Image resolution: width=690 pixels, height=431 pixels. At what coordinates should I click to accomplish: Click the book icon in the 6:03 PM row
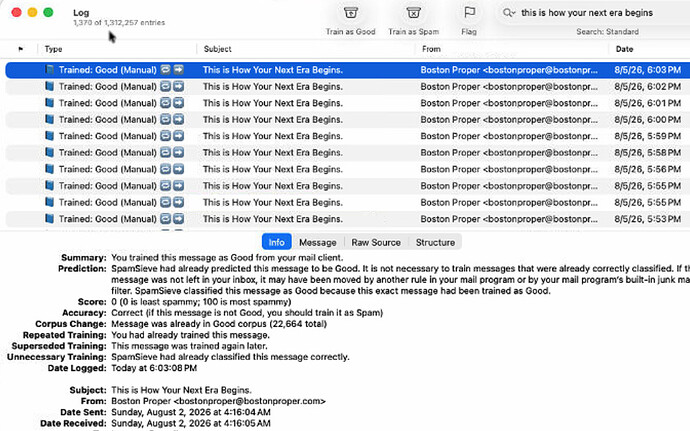pyautogui.click(x=50, y=70)
